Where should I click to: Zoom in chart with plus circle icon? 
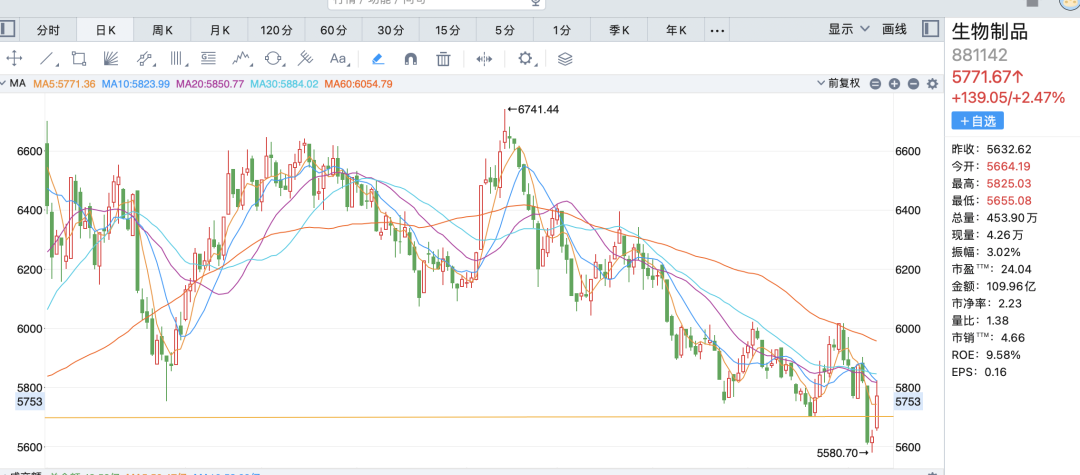894,84
